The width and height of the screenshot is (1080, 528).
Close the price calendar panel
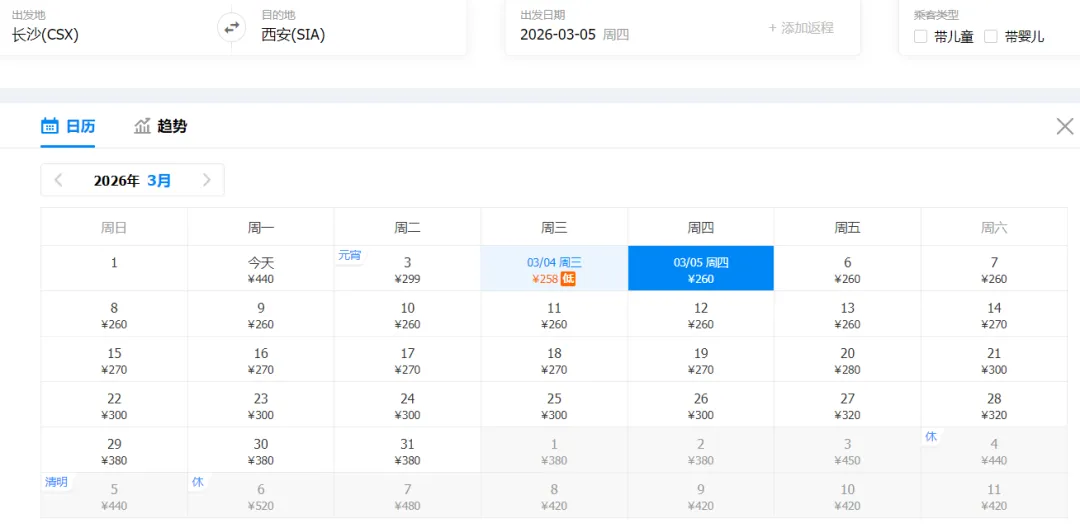coord(1065,126)
